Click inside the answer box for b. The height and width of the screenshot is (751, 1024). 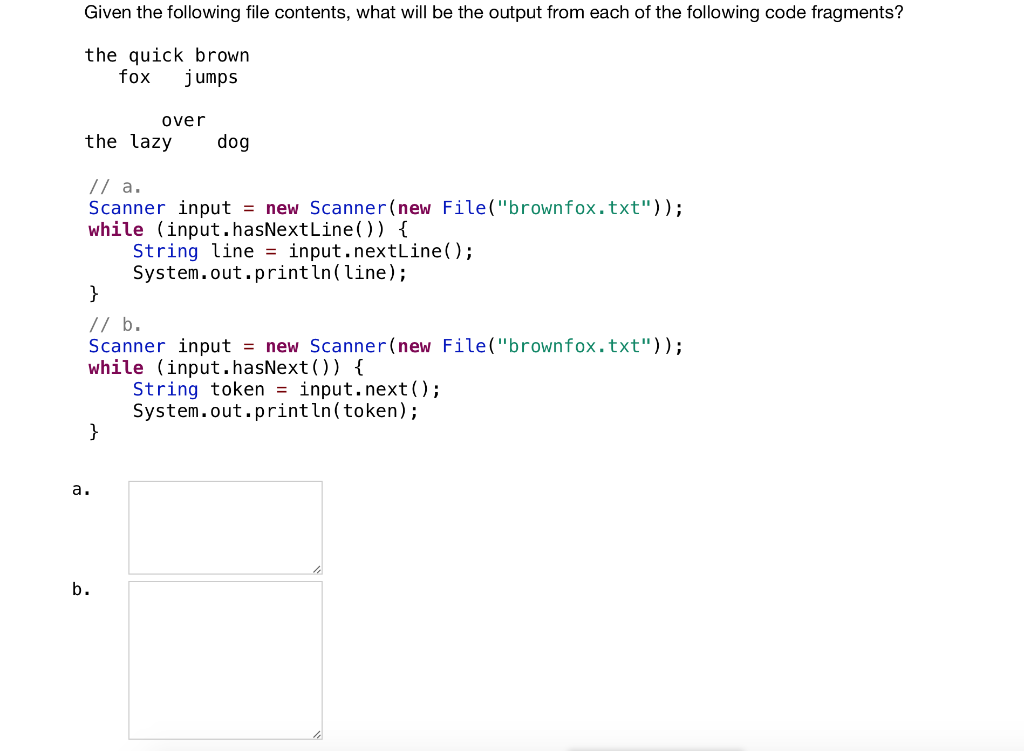225,660
